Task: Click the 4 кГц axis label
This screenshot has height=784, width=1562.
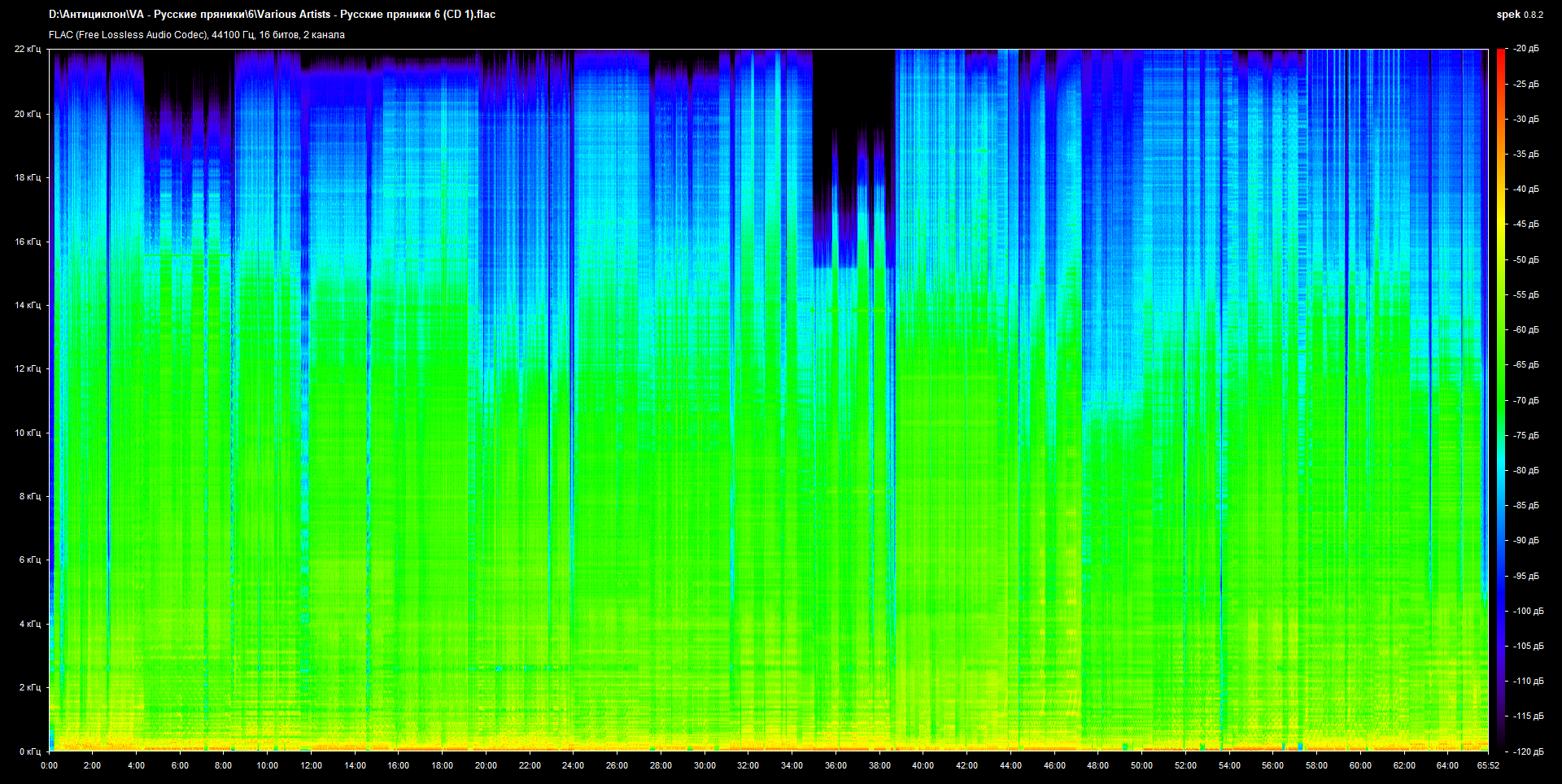Action: click(x=30, y=624)
